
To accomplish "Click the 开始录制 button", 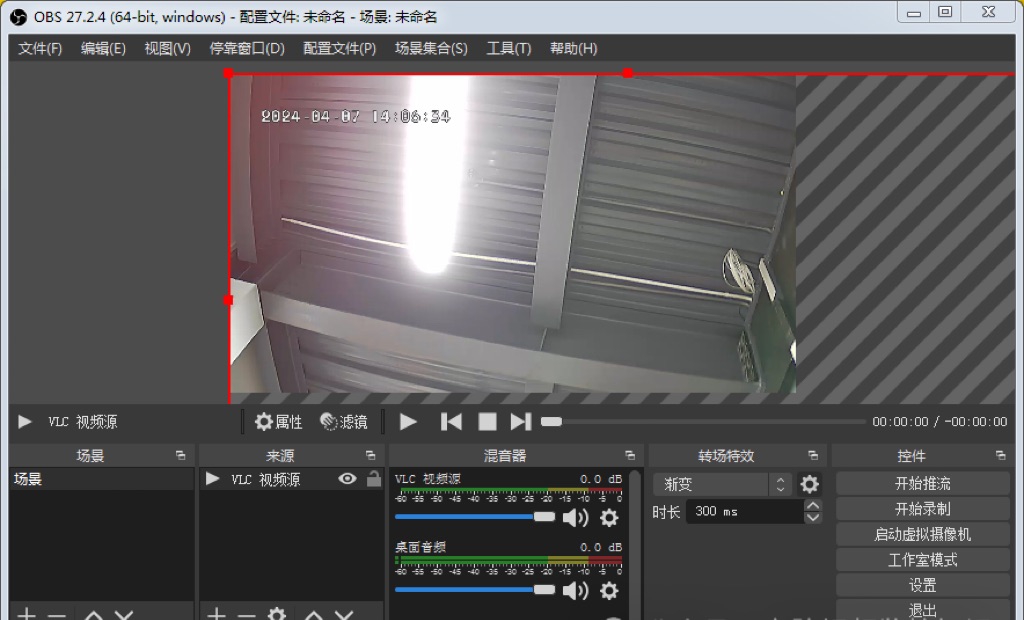I will click(x=922, y=509).
